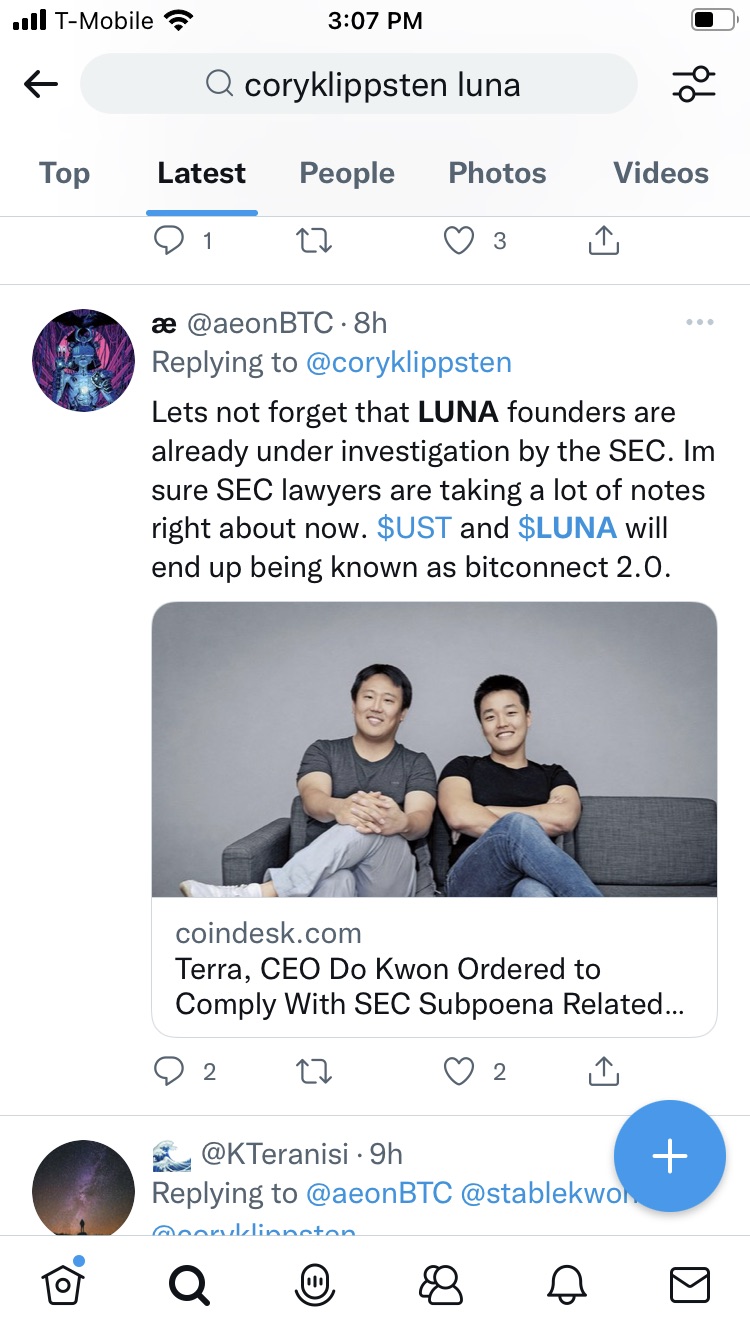Share the @aeonBTC tweet

603,1072
